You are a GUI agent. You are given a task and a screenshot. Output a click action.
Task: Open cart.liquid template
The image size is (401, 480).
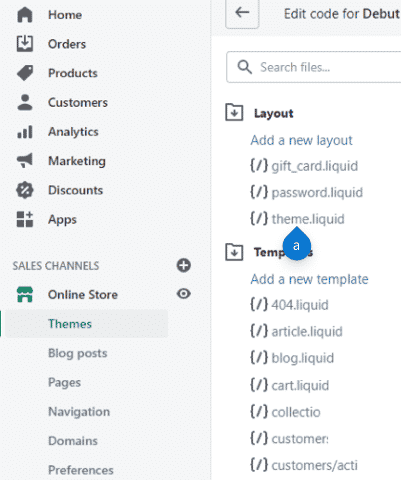[300, 385]
